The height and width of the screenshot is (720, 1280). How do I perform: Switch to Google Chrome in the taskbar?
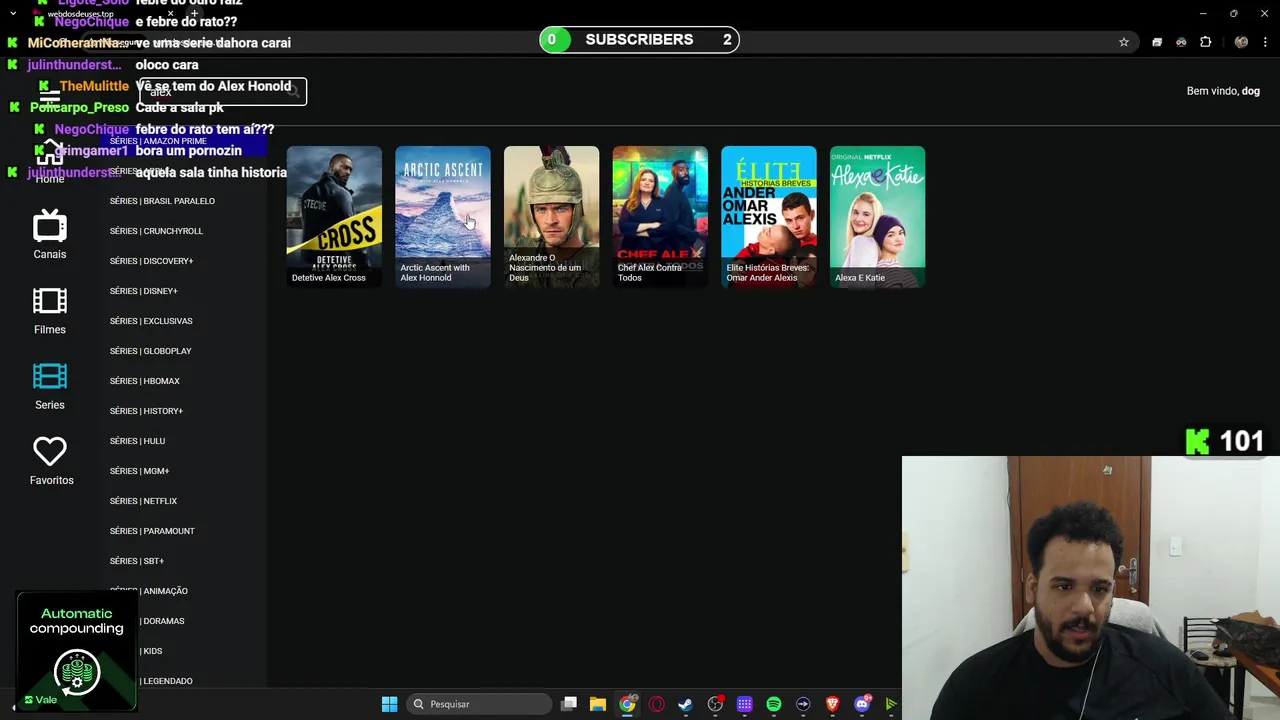click(x=627, y=704)
